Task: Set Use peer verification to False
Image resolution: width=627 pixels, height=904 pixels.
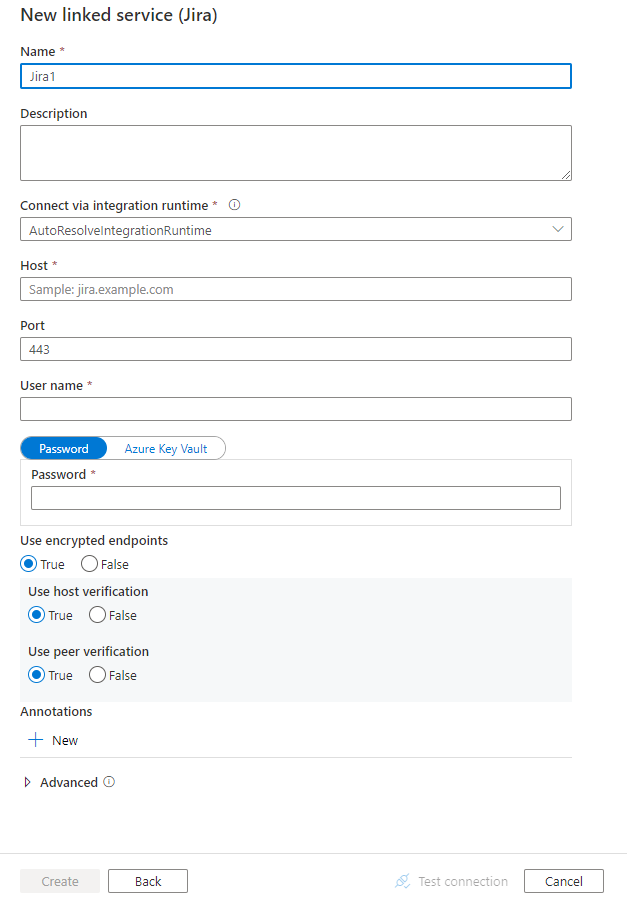Action: point(98,675)
